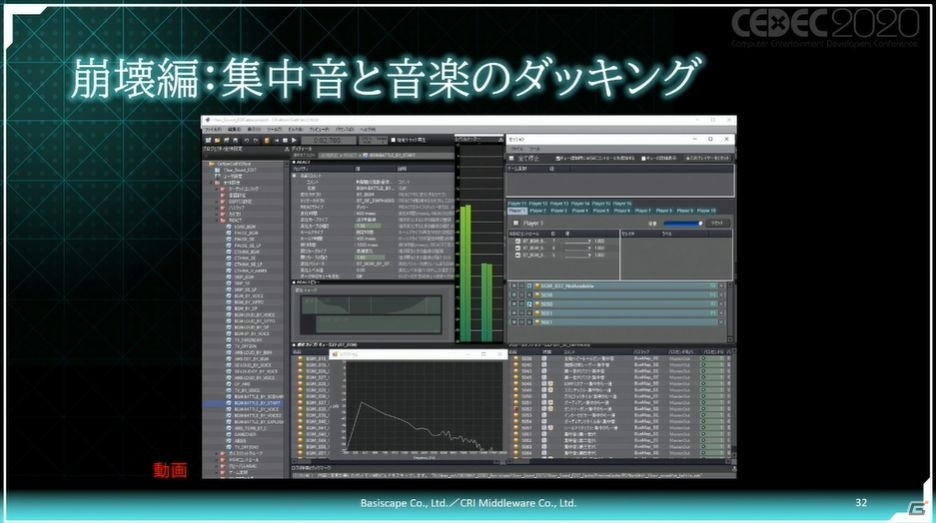Click the orange build icon in toolbar
This screenshot has height=523, width=936.
[x=266, y=140]
